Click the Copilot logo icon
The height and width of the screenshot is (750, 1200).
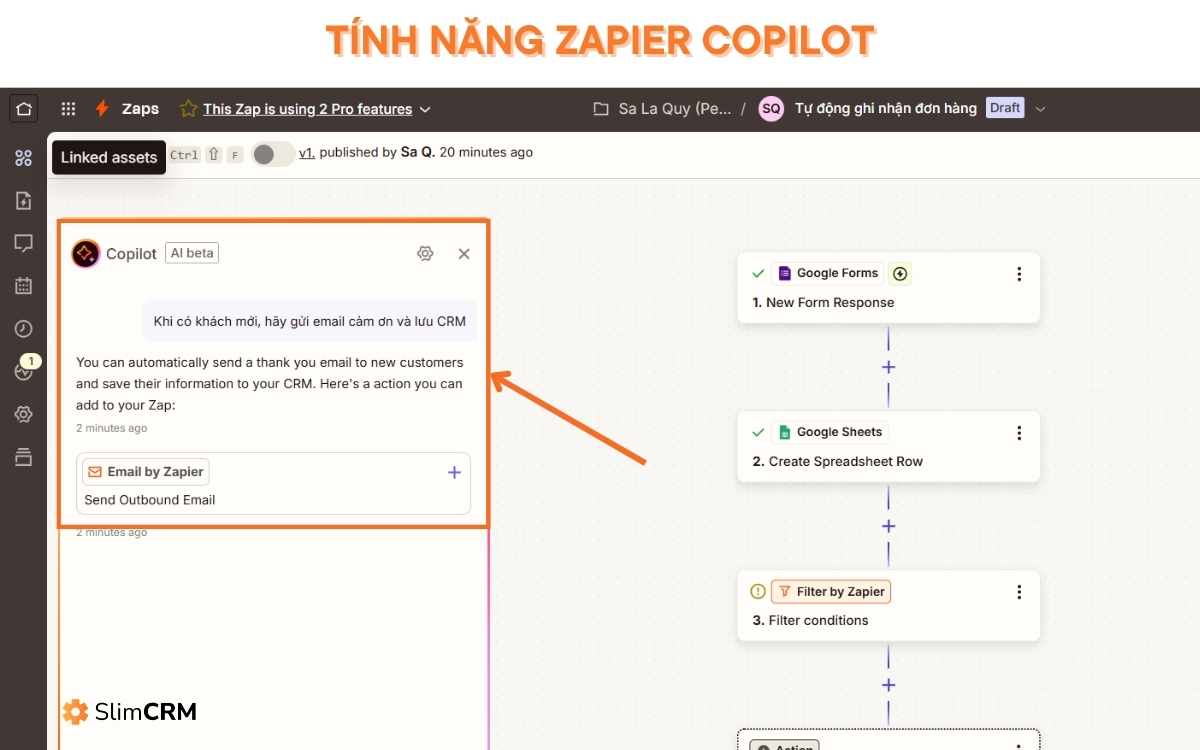coord(85,253)
